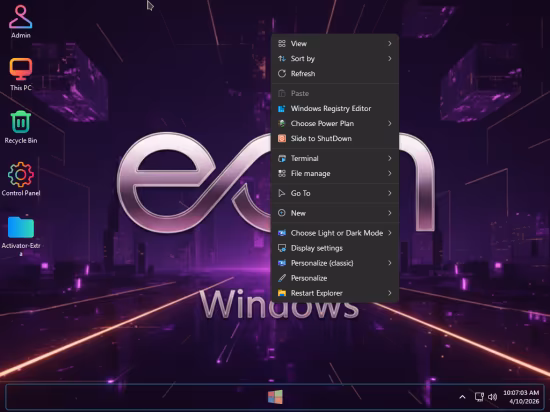Click the Restart Explorer folder icon

[282, 293]
